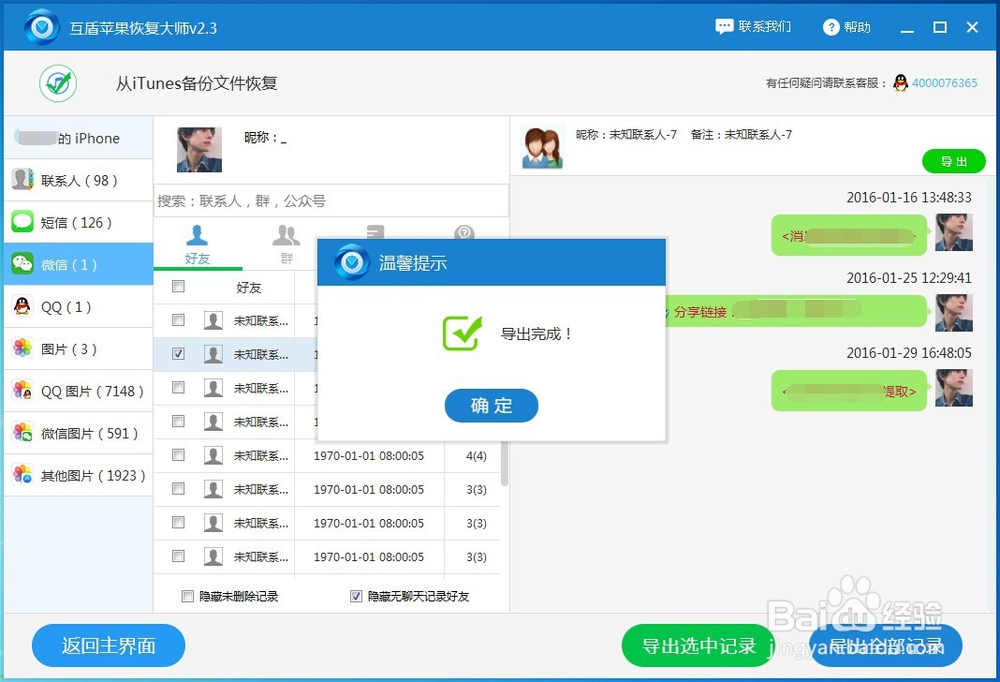Click the 联系我们 chat icon
The height and width of the screenshot is (682, 1000).
tap(724, 27)
